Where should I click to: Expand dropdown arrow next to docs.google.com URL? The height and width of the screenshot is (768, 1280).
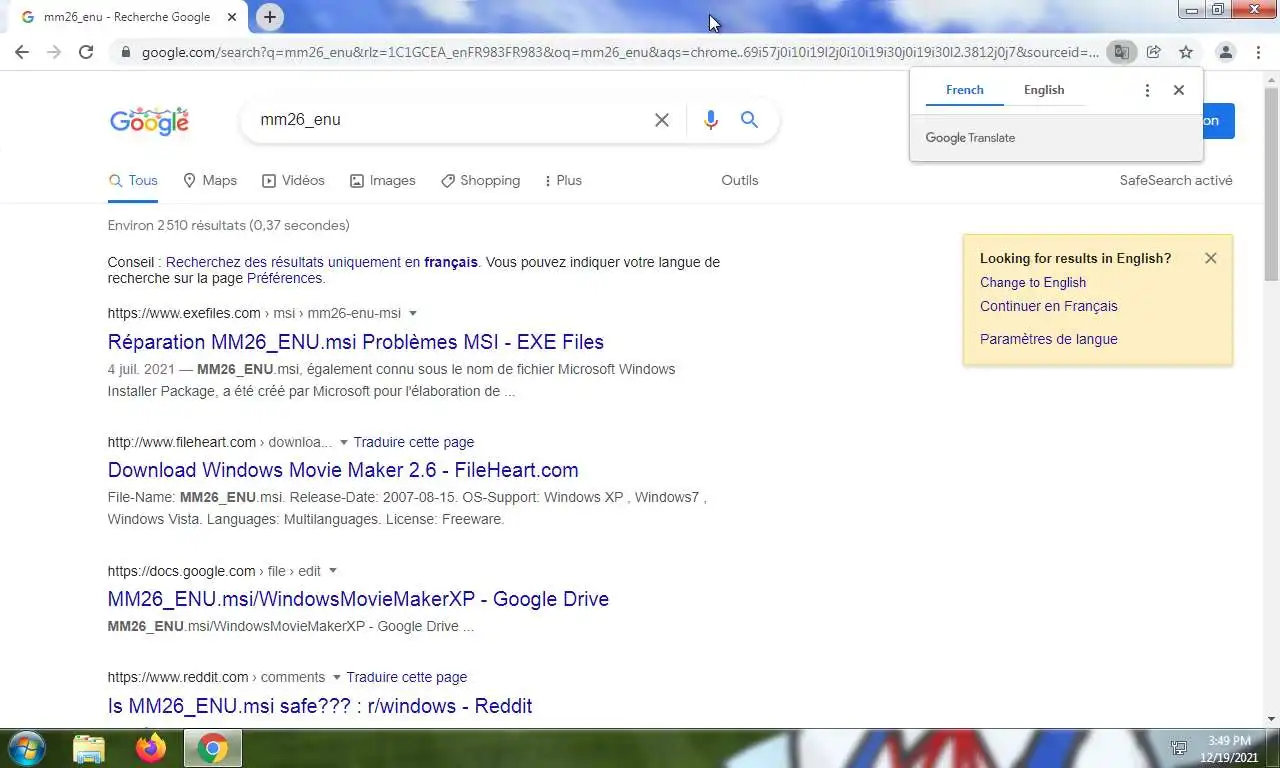point(333,572)
